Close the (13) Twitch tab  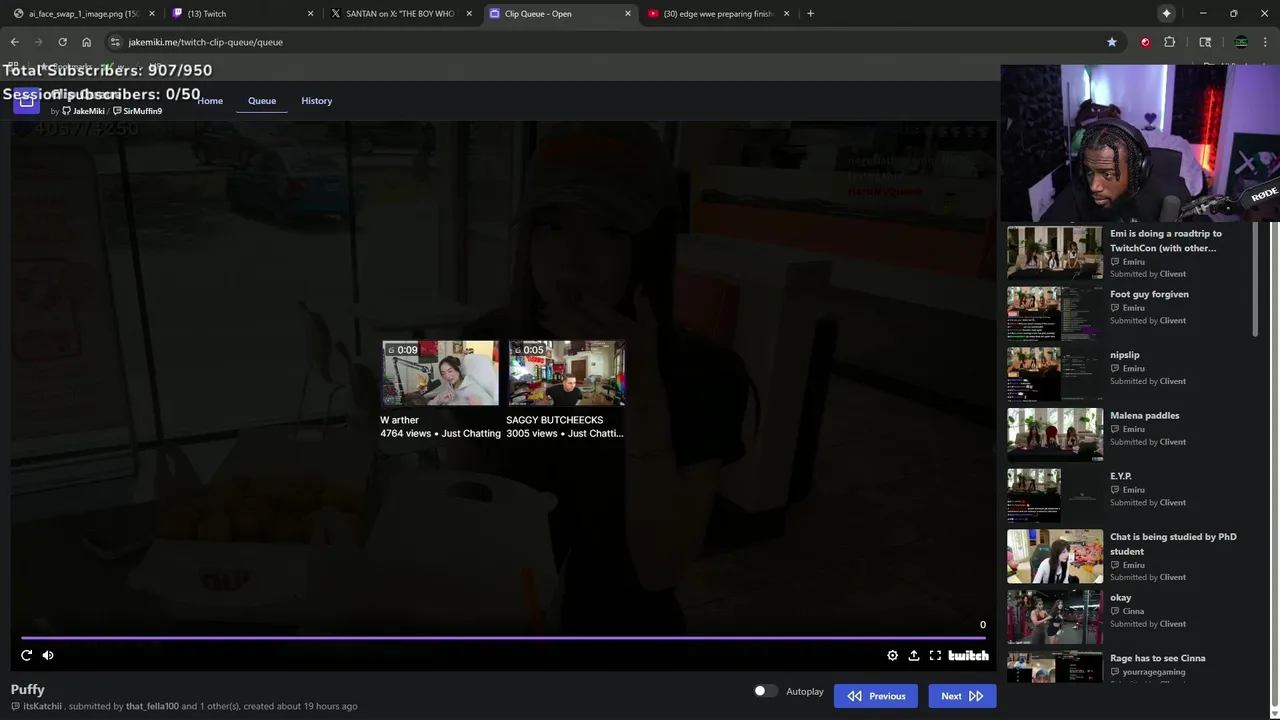310,14
